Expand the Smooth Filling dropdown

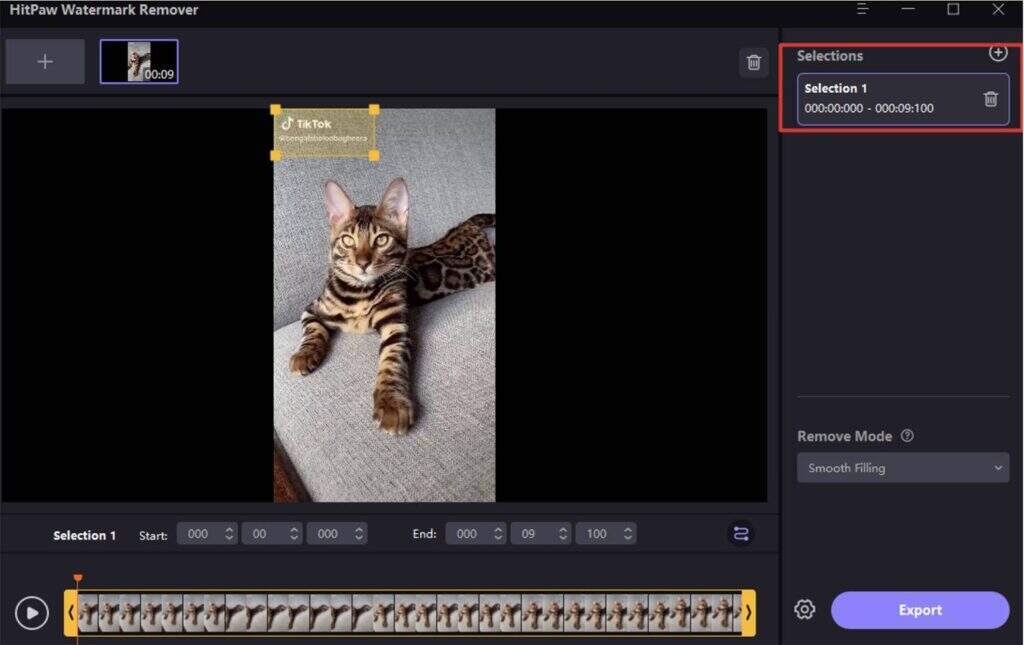pyautogui.click(x=902, y=468)
